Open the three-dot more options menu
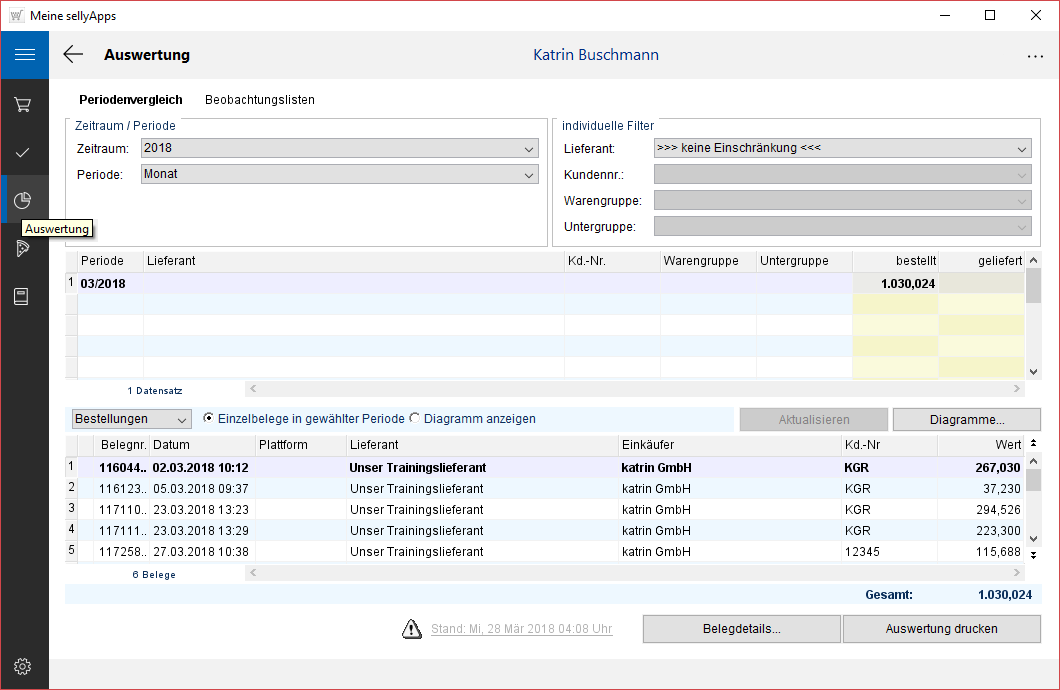 click(x=1035, y=56)
